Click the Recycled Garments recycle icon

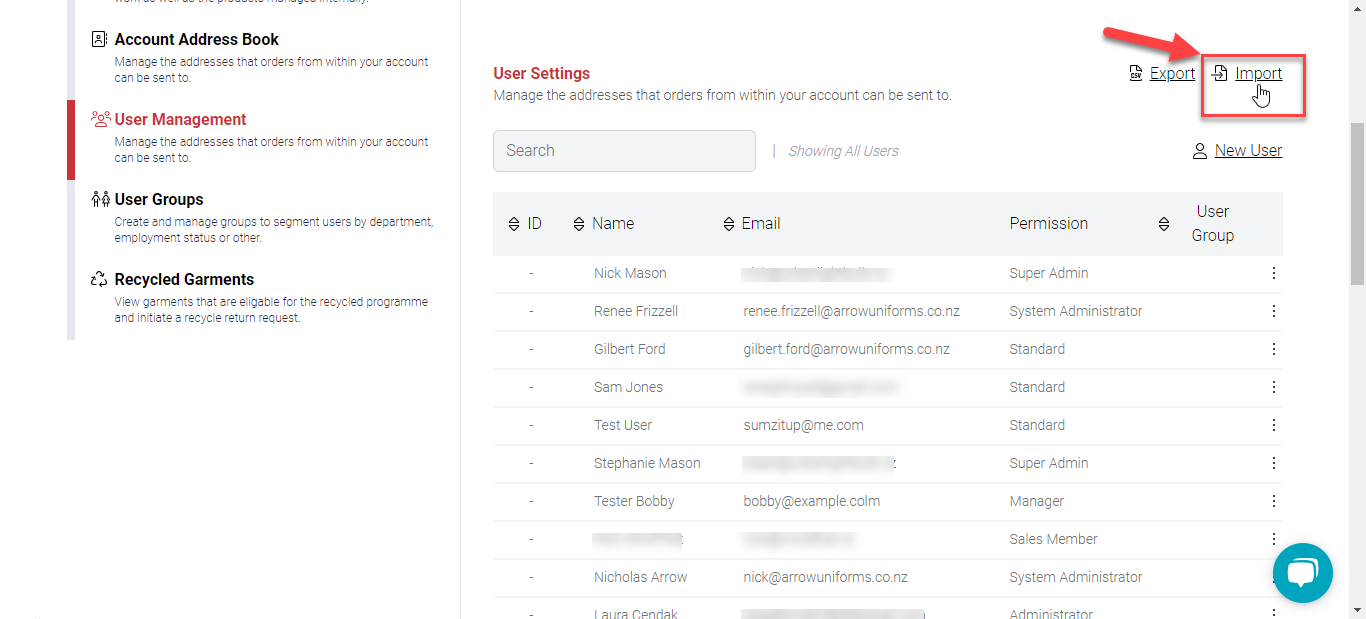(99, 279)
